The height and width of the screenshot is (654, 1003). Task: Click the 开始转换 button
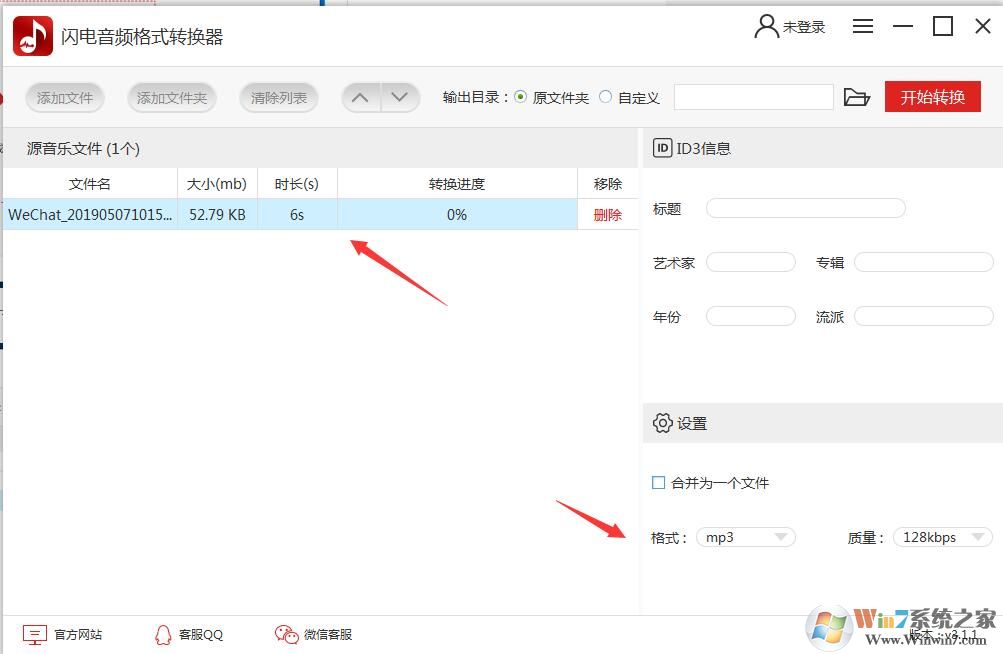point(932,96)
